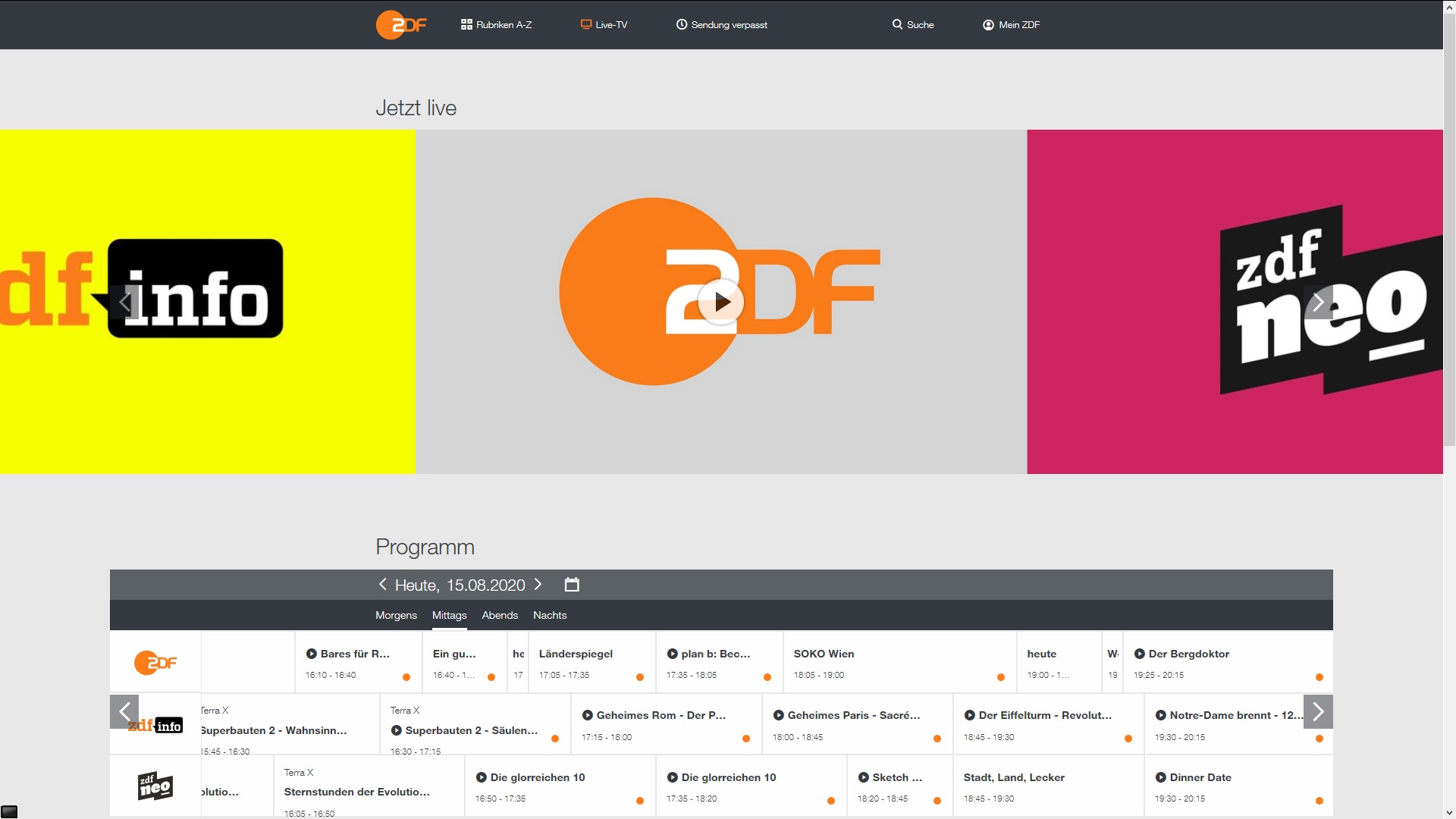Click the ZDF logo in header
This screenshot has height=819, width=1456.
401,25
